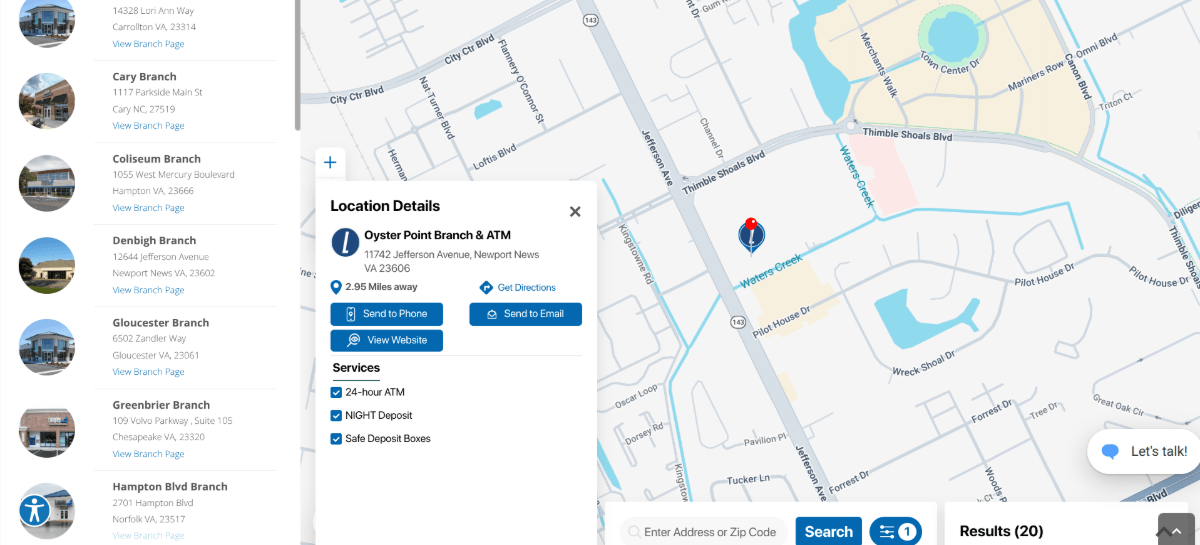This screenshot has width=1200, height=545.
Task: Click the Thimble Shoals Blvd map label
Action: [x=907, y=133]
